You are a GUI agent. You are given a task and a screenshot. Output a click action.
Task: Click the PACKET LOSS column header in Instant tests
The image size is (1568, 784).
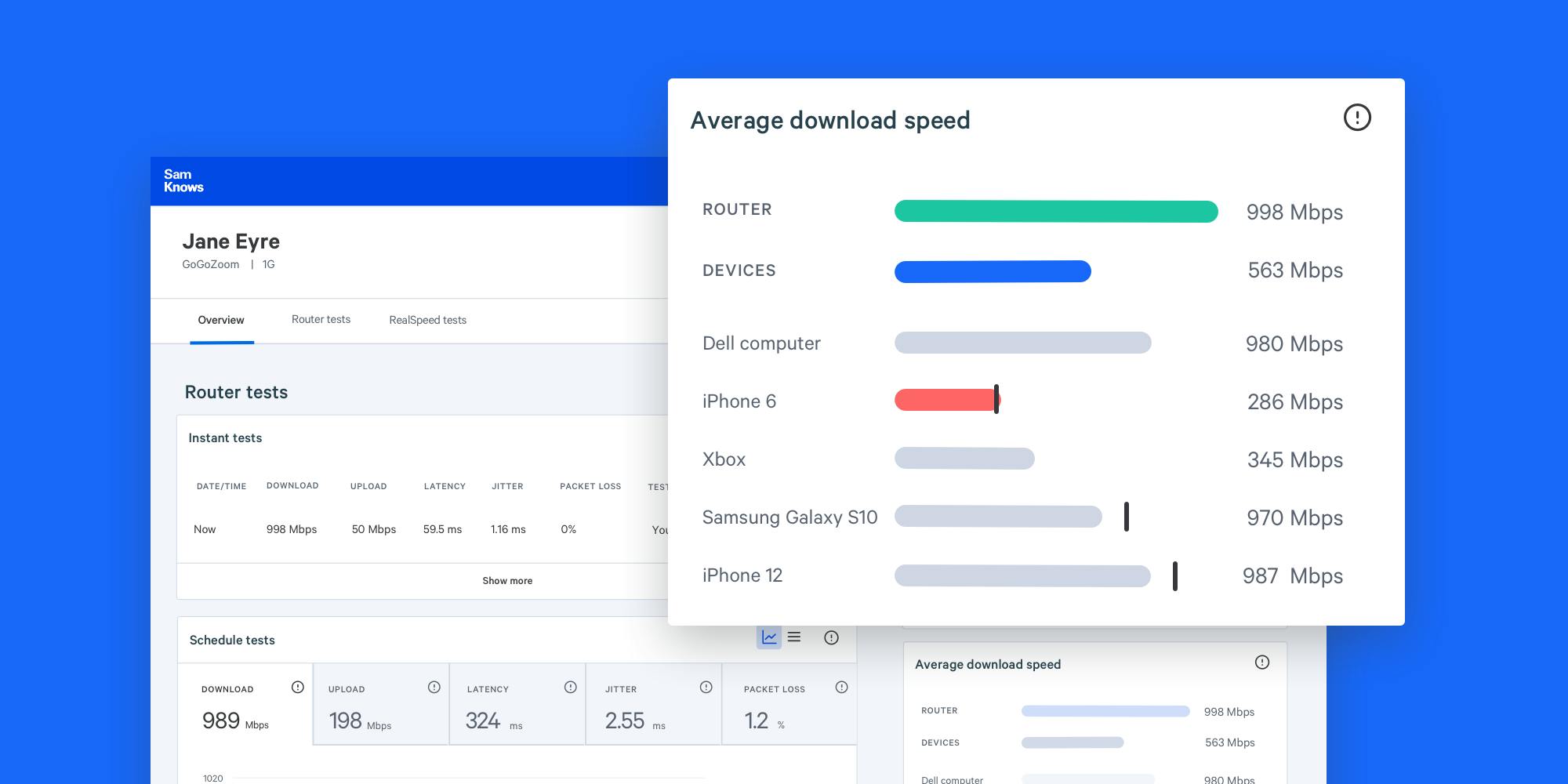(590, 486)
